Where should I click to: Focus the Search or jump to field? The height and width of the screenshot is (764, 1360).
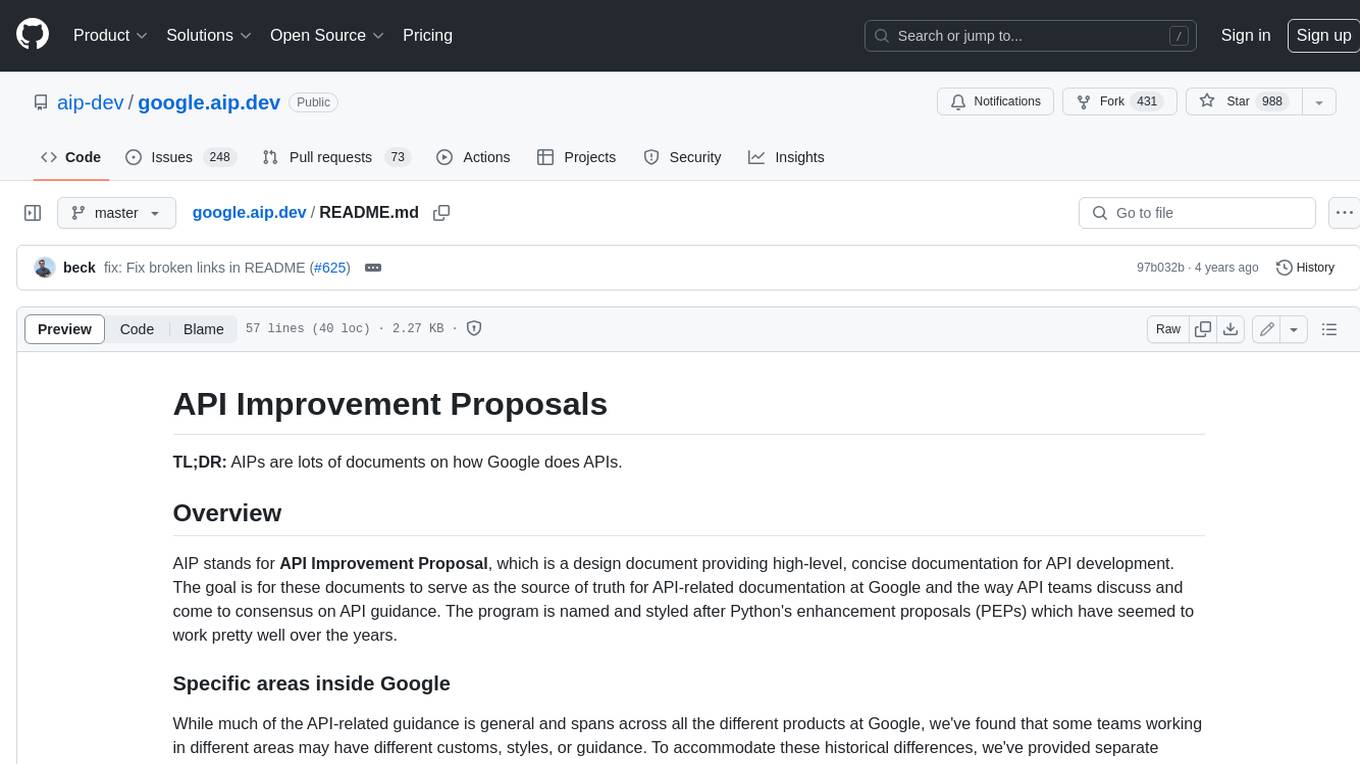click(x=1031, y=36)
